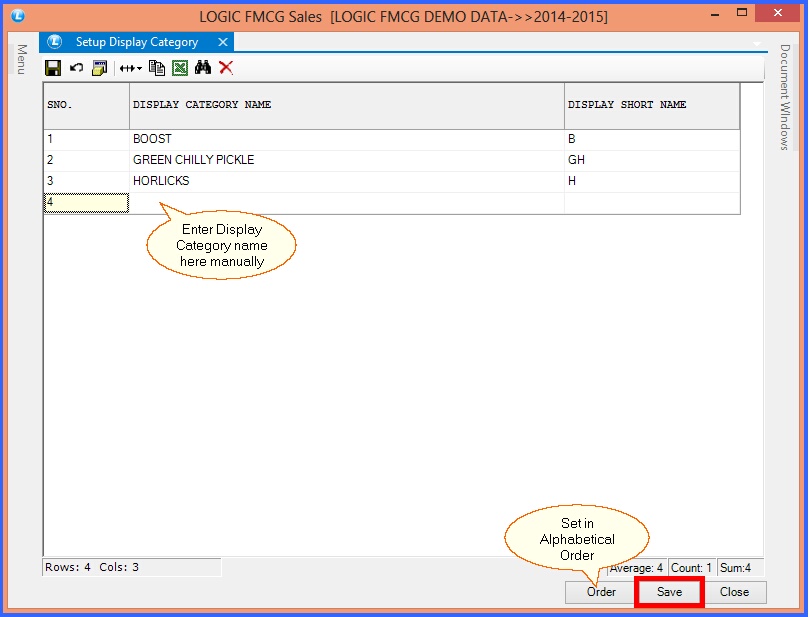Select the HORLICKS category cell
This screenshot has width=809, height=617.
(x=347, y=181)
